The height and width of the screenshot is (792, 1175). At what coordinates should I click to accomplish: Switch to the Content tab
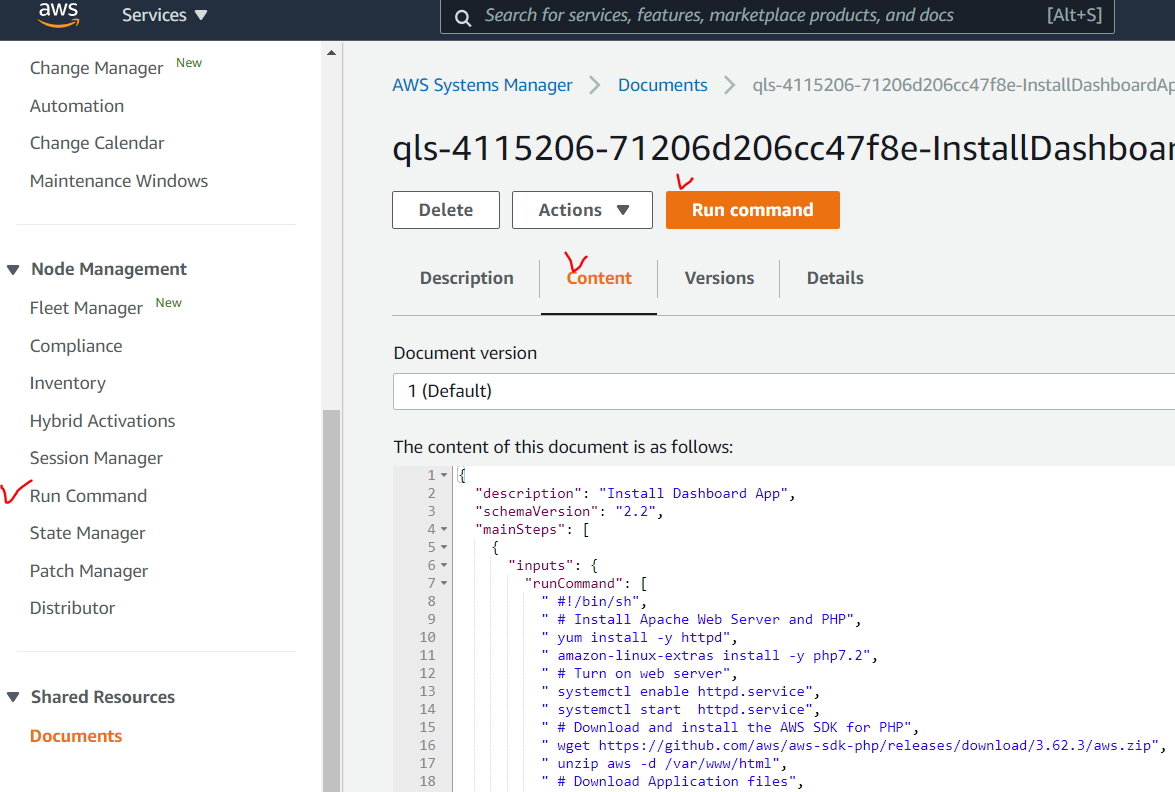[599, 278]
